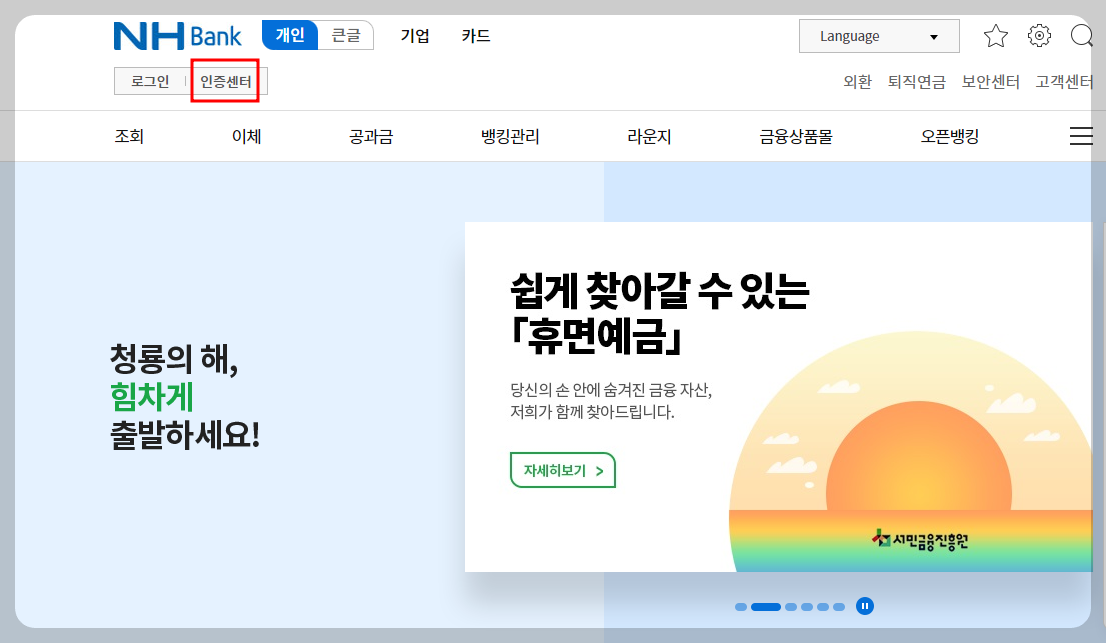Pause the banner slideshow
1106x643 pixels.
pyautogui.click(x=864, y=605)
